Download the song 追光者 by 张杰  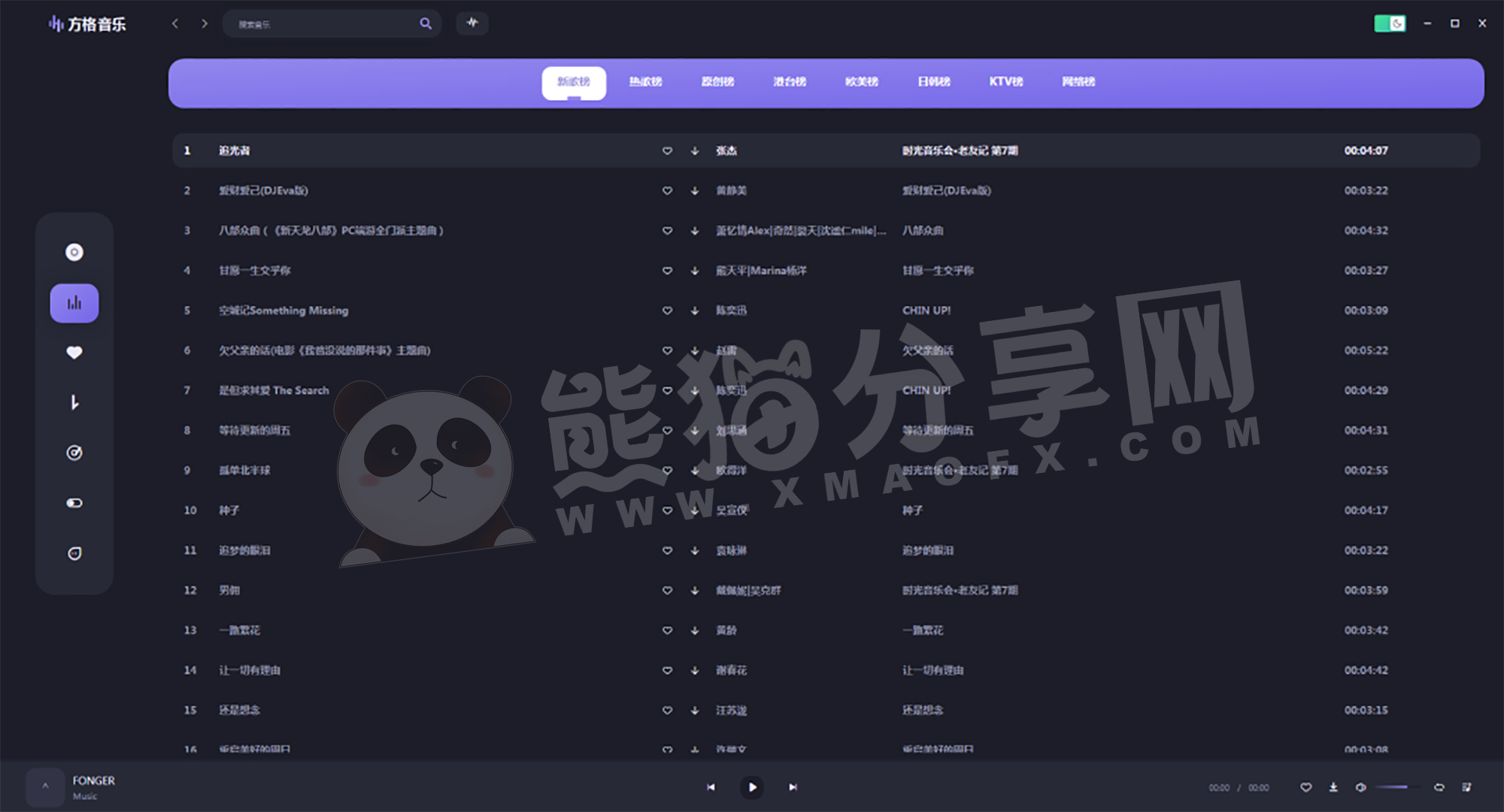pyautogui.click(x=693, y=151)
